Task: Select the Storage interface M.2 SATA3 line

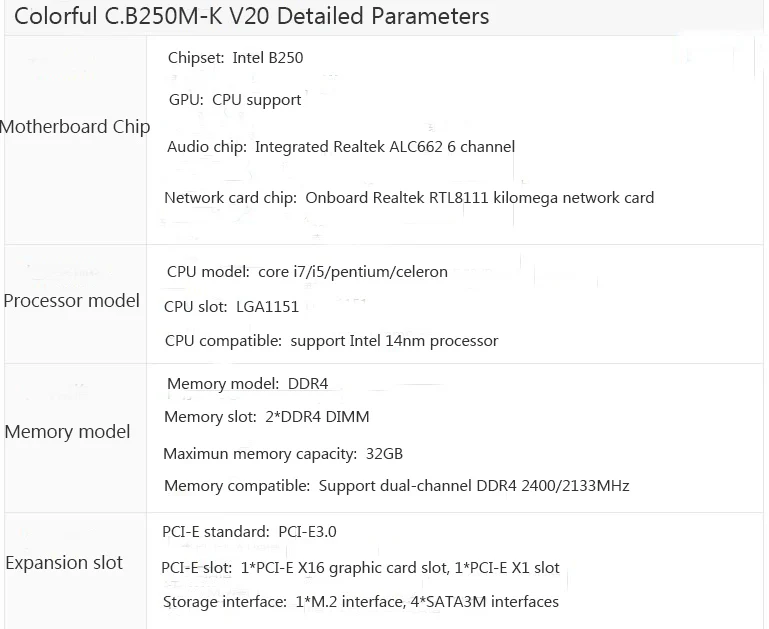Action: click(360, 602)
